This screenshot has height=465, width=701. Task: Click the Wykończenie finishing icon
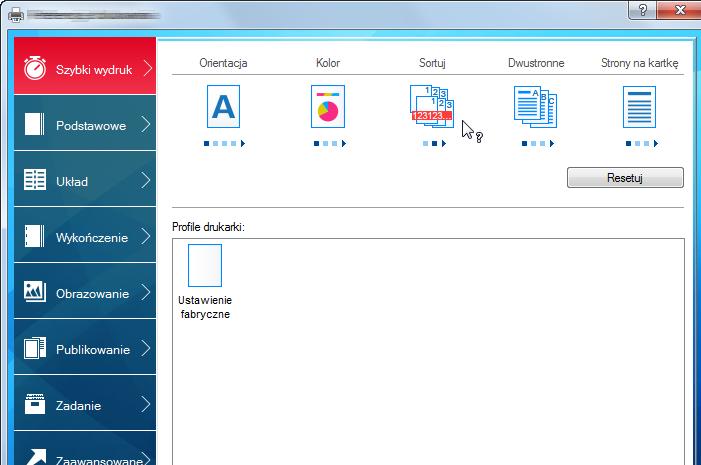[35, 236]
